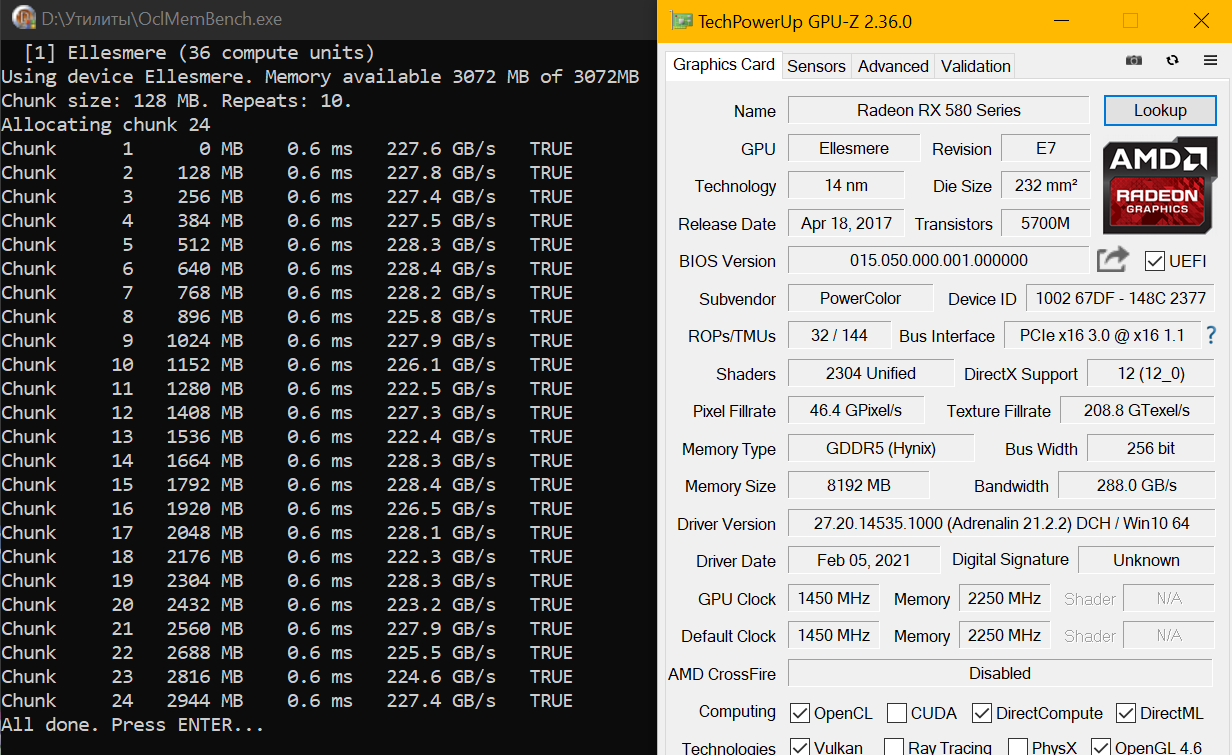The image size is (1232, 755).
Task: Click the ROPs/TMUs field 32 / 144
Action: click(839, 335)
